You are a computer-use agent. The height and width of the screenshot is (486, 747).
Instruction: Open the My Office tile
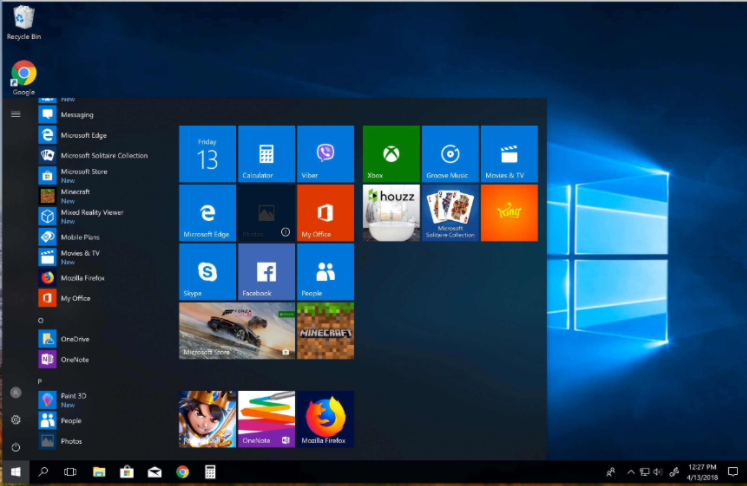[x=325, y=213]
